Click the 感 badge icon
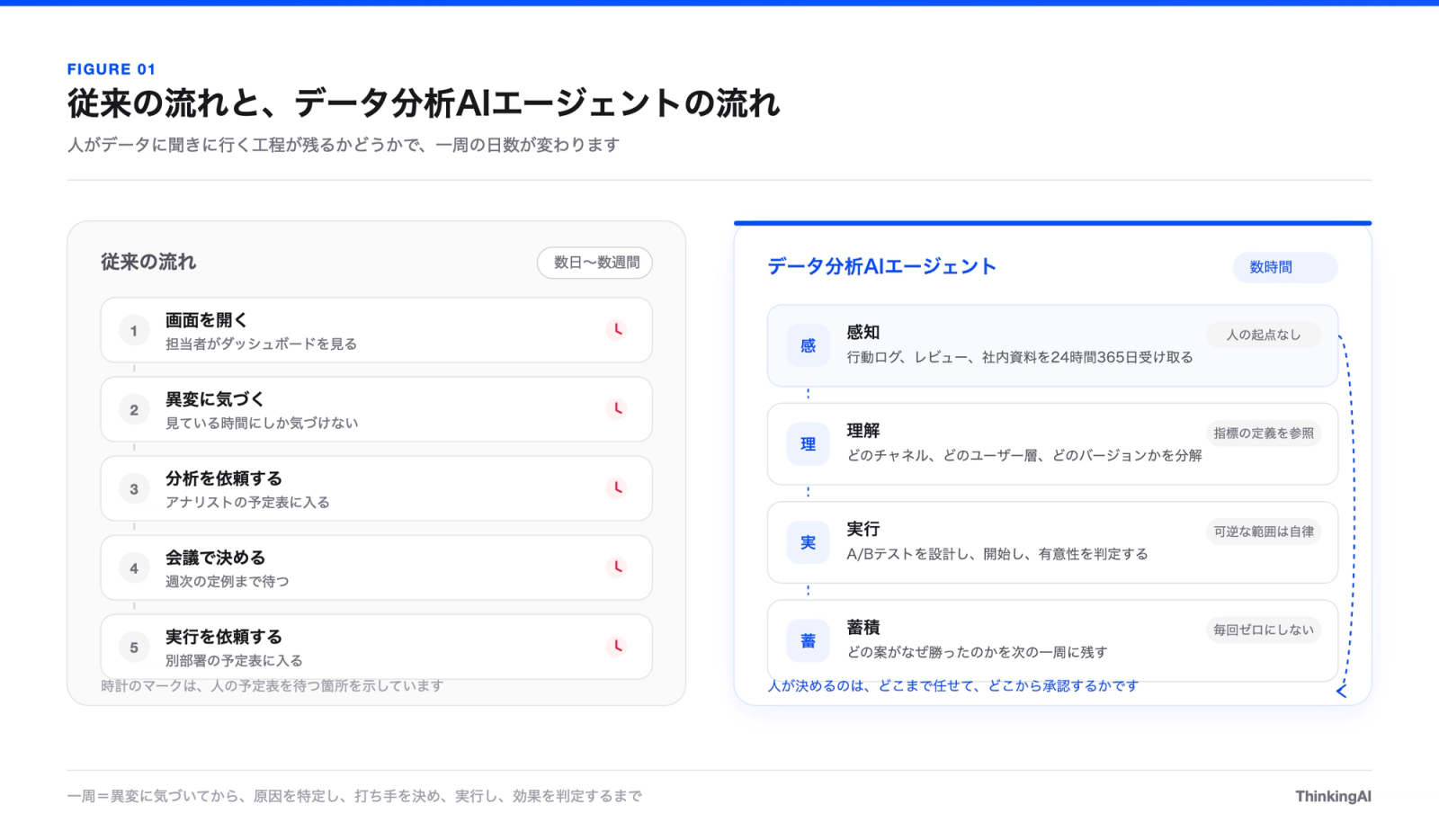This screenshot has height=840, width=1439. pos(808,345)
